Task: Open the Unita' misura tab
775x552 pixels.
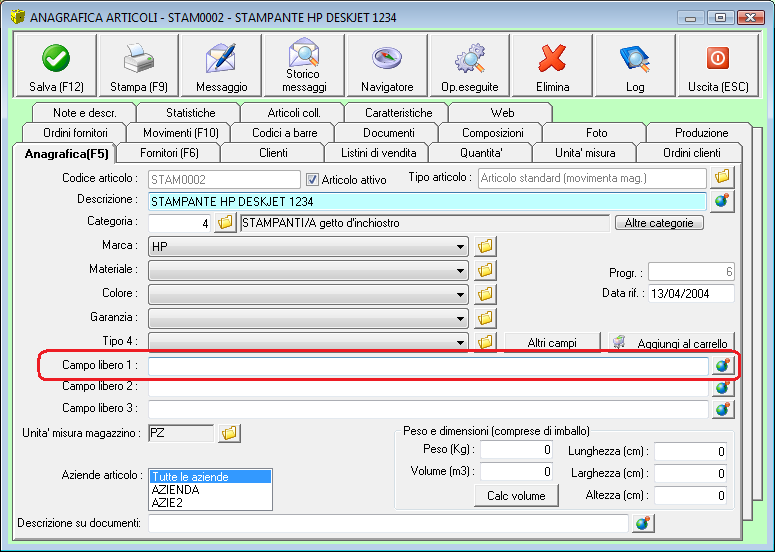Action: 585,153
